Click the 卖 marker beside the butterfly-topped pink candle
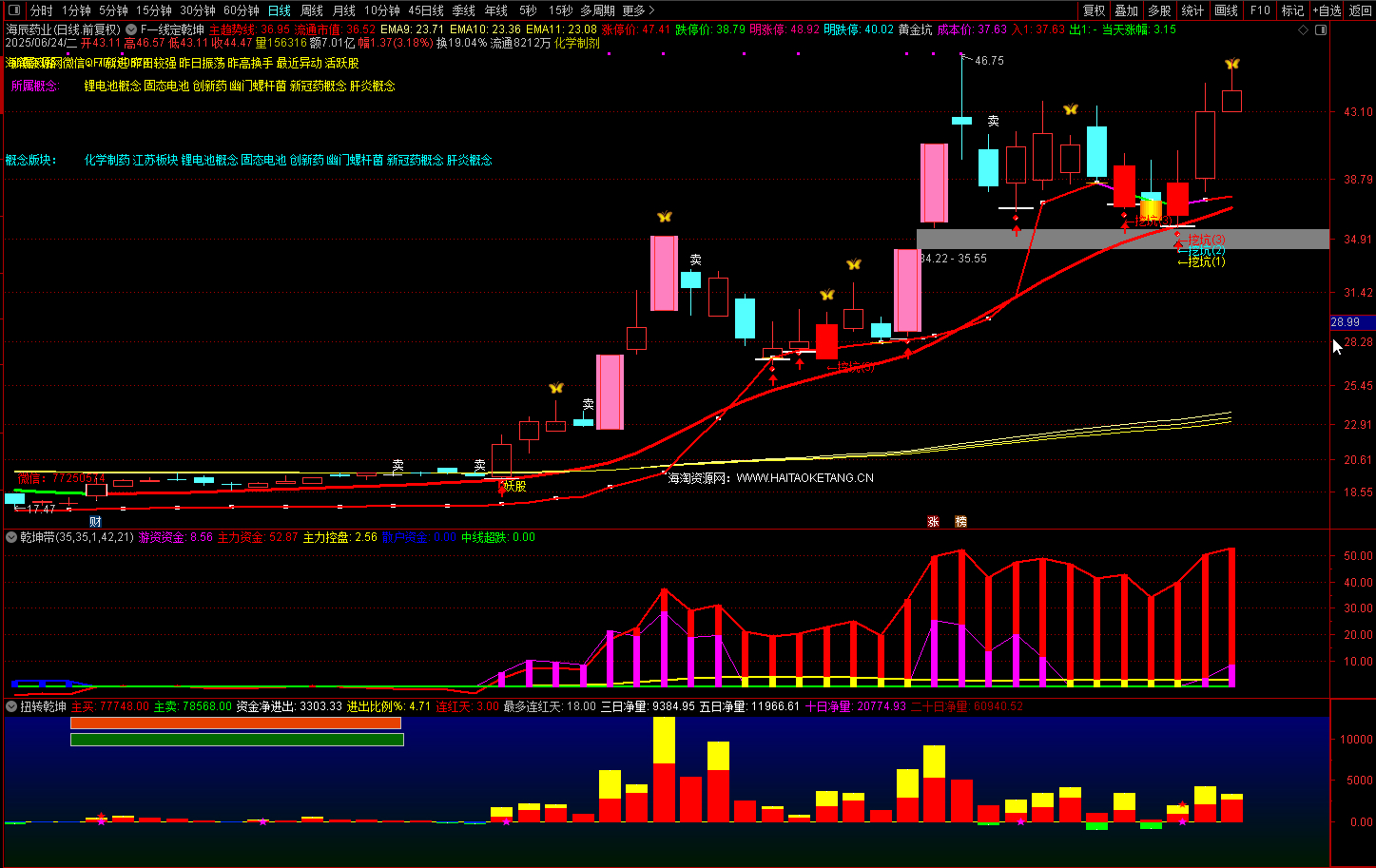 point(696,260)
